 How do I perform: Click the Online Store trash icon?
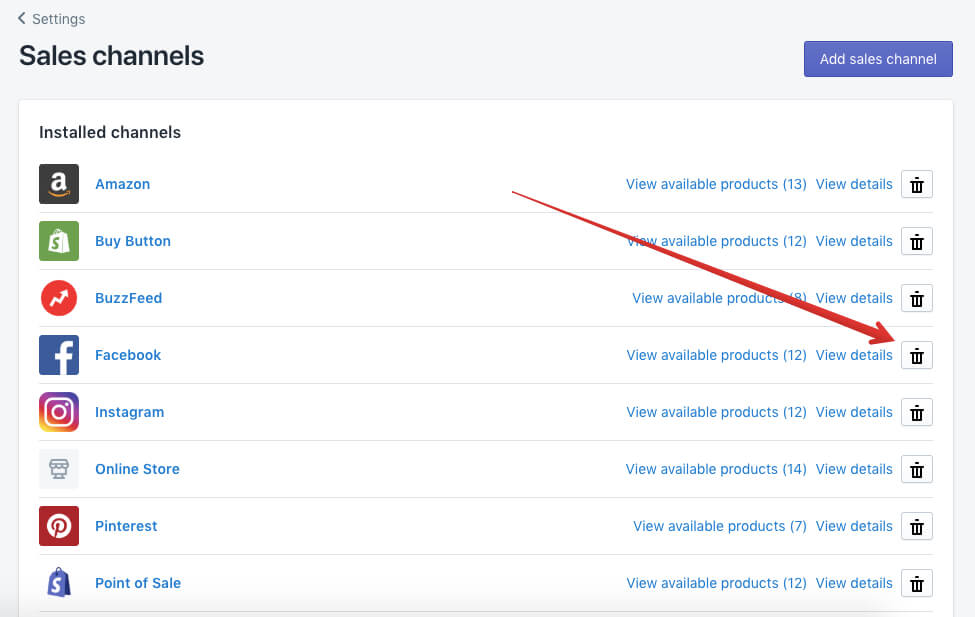click(x=917, y=470)
